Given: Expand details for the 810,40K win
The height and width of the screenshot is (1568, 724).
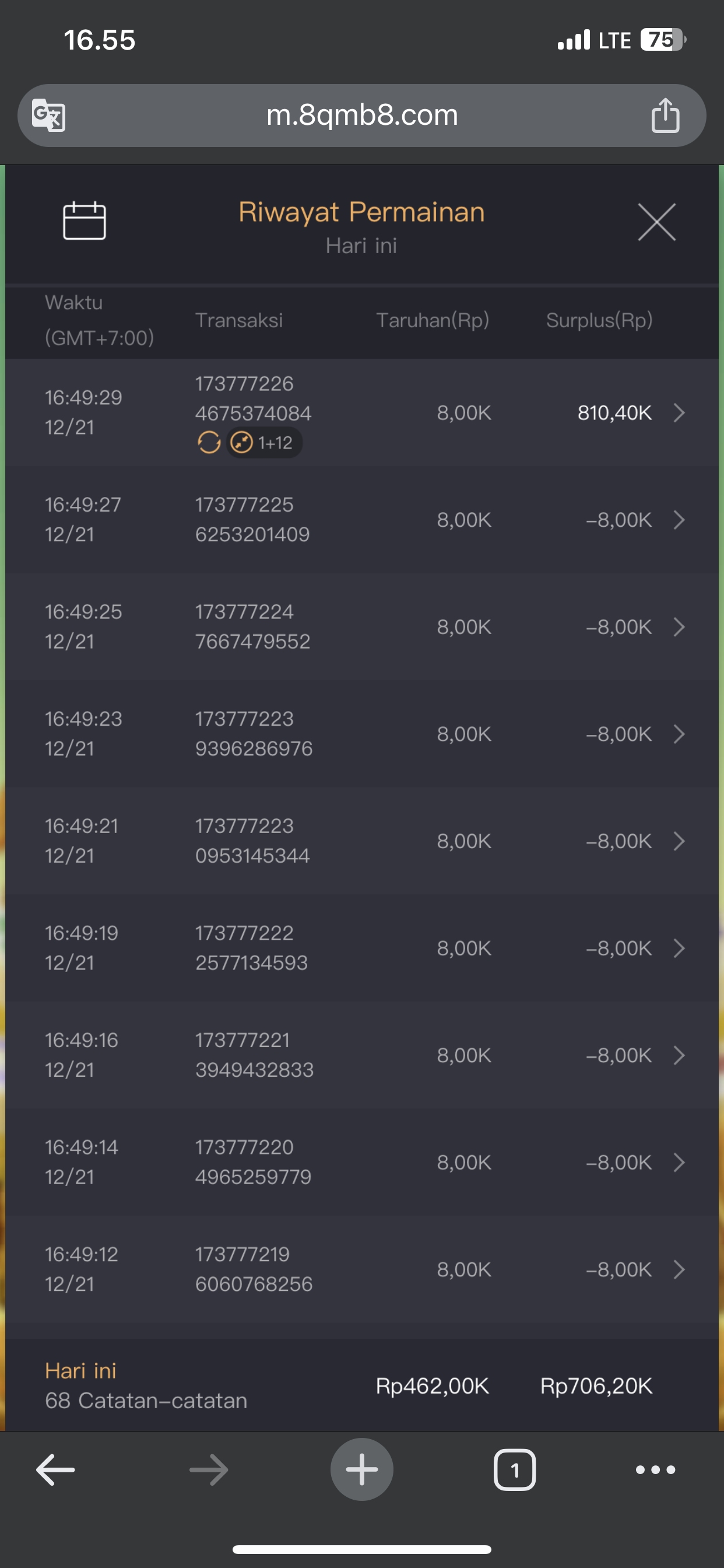Looking at the screenshot, I should [x=679, y=412].
